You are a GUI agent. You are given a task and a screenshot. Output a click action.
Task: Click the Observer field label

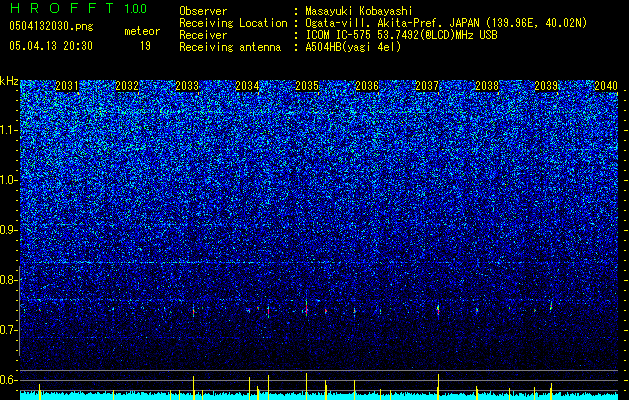pyautogui.click(x=203, y=11)
